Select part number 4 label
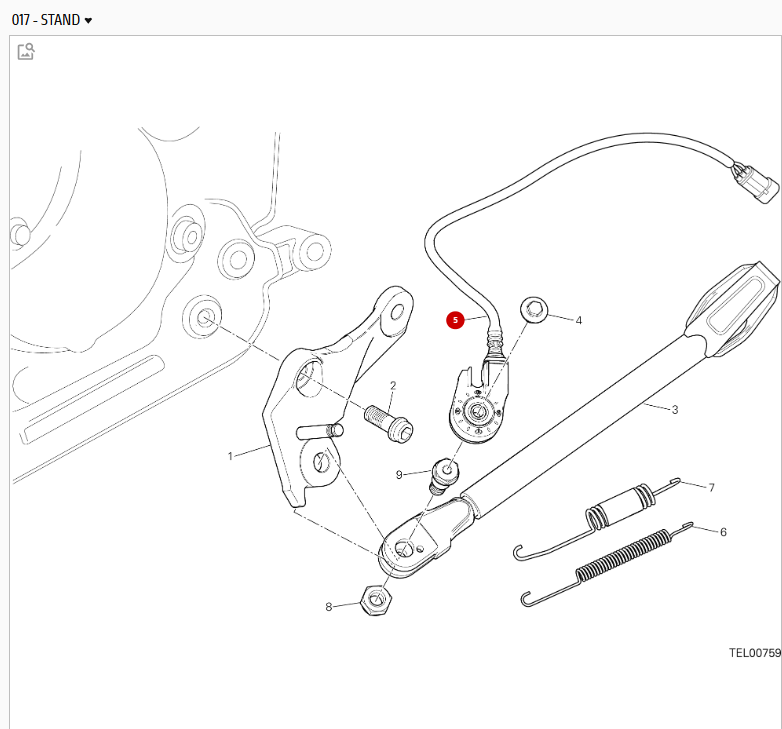The height and width of the screenshot is (729, 782). pyautogui.click(x=579, y=320)
